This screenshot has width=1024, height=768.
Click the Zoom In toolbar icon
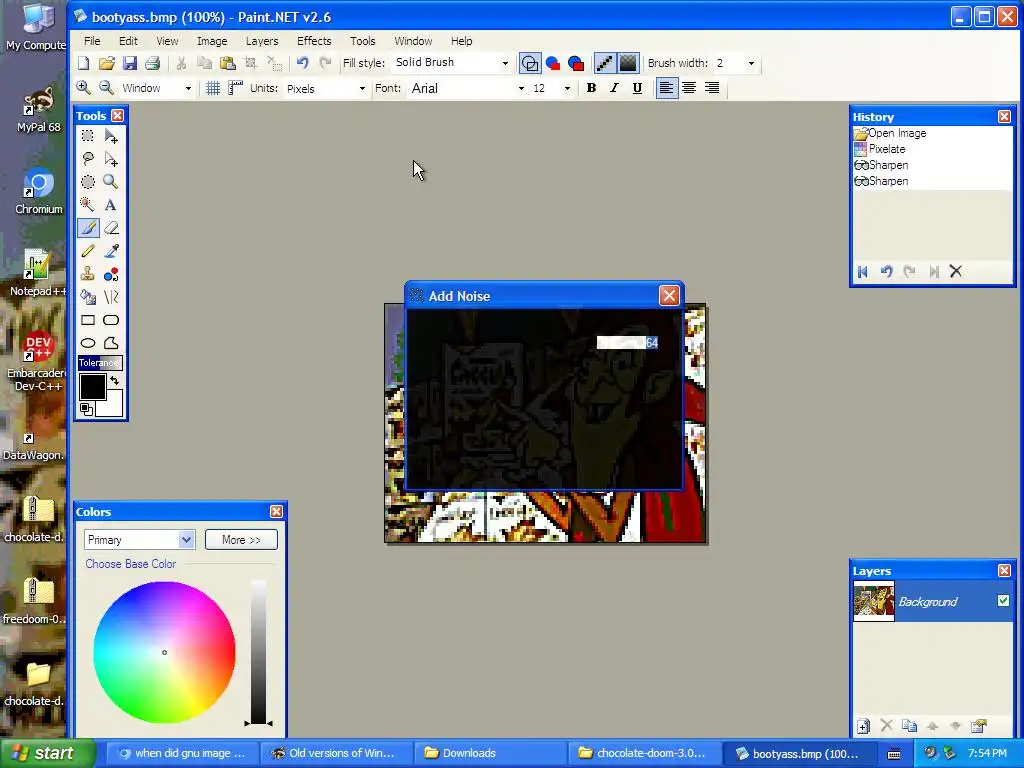83,88
